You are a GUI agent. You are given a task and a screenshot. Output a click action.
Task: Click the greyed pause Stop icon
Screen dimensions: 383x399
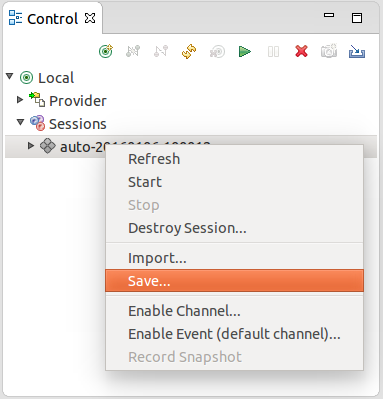tap(273, 52)
